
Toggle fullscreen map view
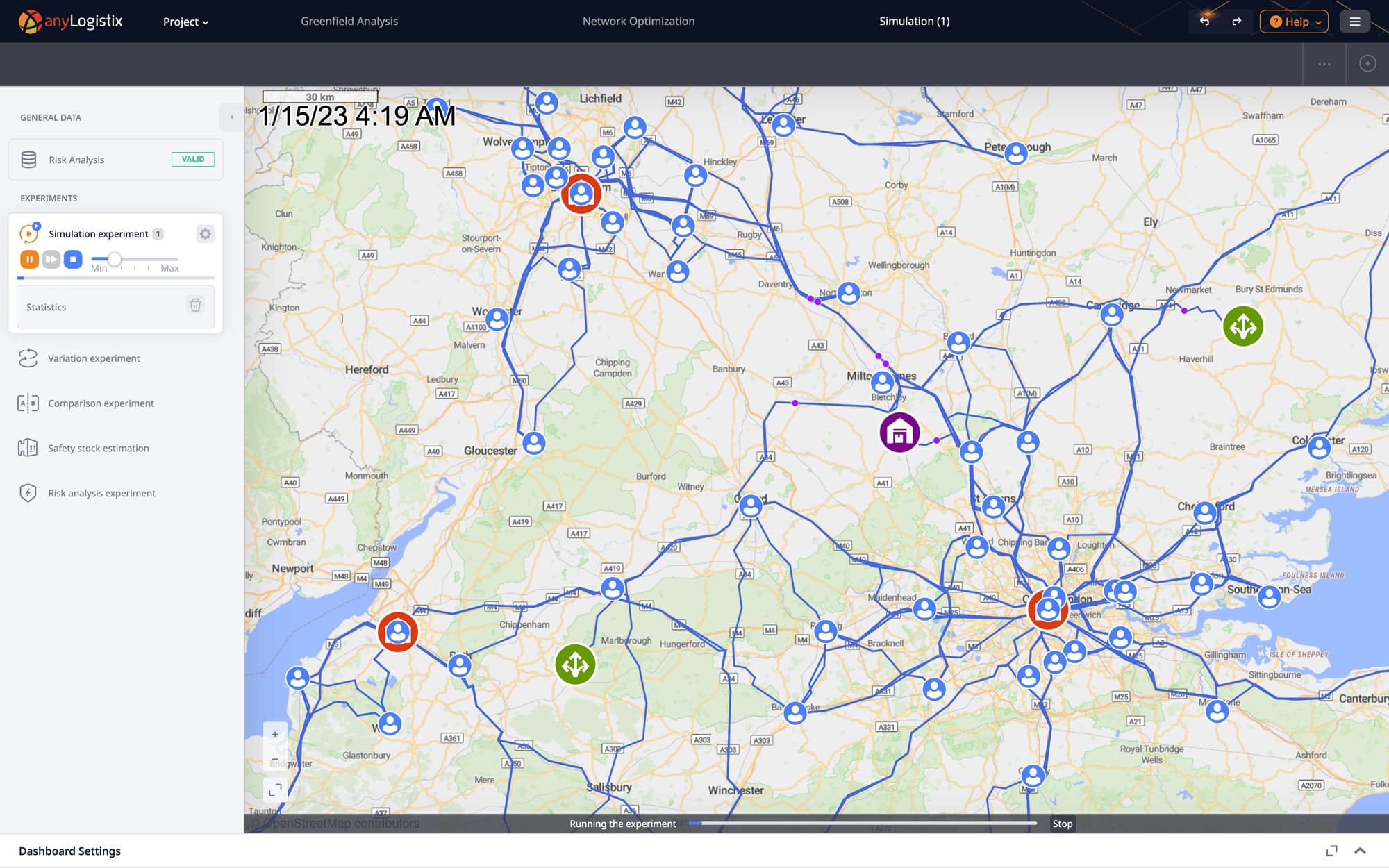click(275, 790)
